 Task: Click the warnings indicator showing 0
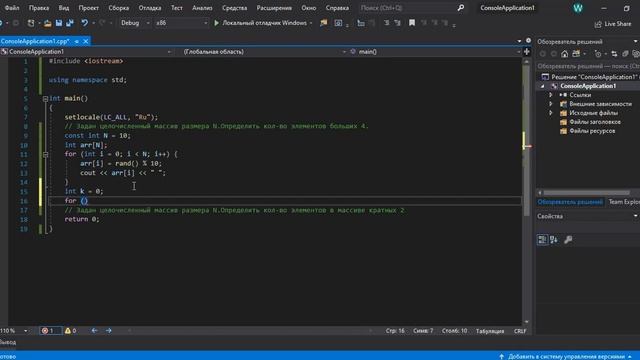71,331
